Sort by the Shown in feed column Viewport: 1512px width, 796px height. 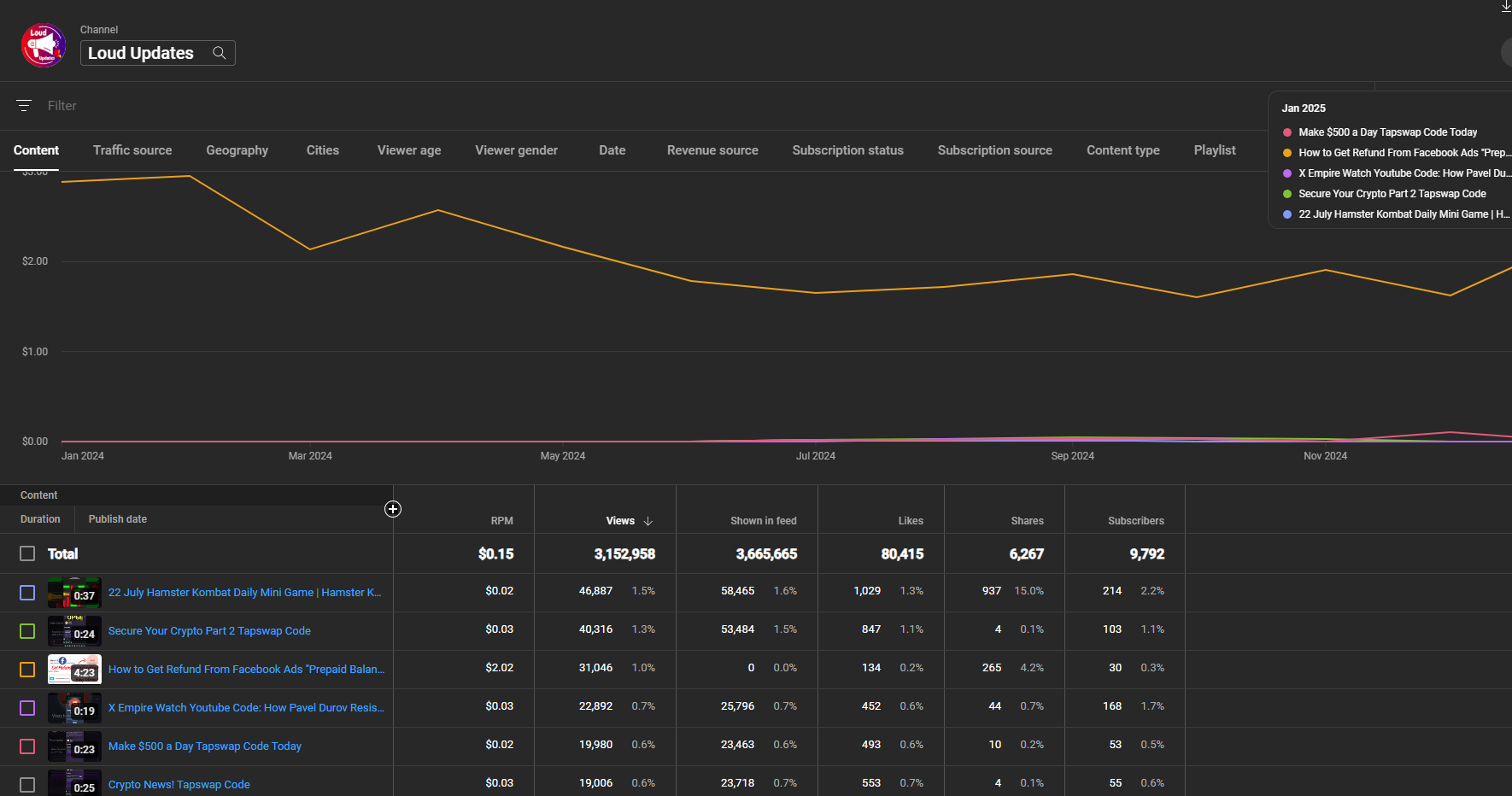click(x=764, y=521)
